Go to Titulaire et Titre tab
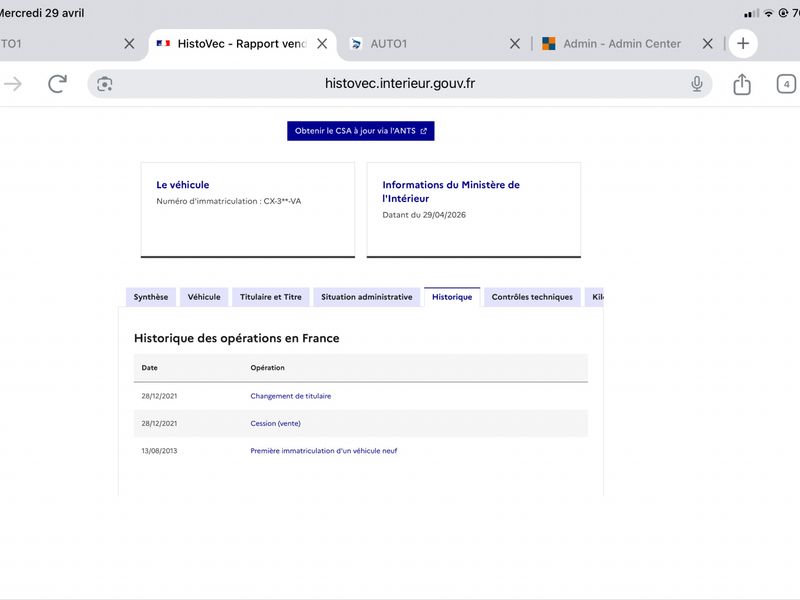Image resolution: width=800 pixels, height=600 pixels. tap(270, 297)
